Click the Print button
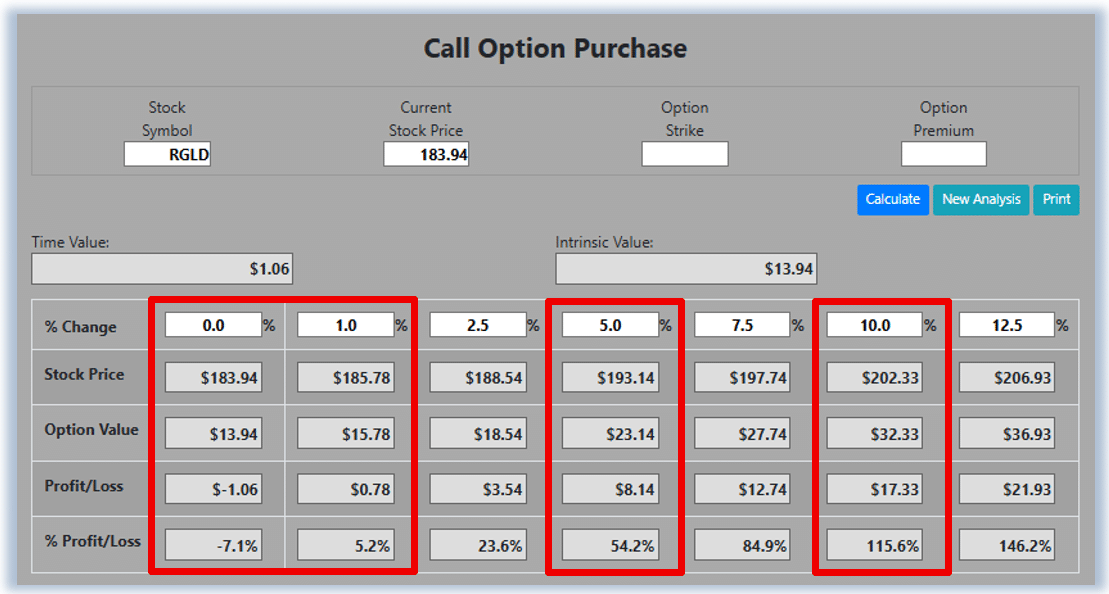Image resolution: width=1109 pixels, height=594 pixels. tap(1056, 199)
